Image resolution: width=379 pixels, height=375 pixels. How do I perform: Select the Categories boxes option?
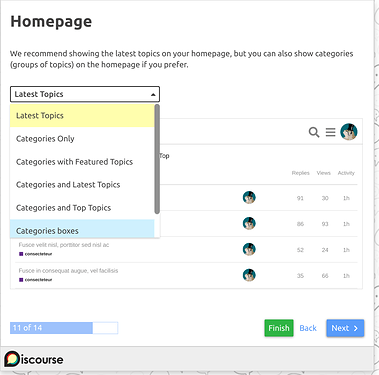point(82,229)
